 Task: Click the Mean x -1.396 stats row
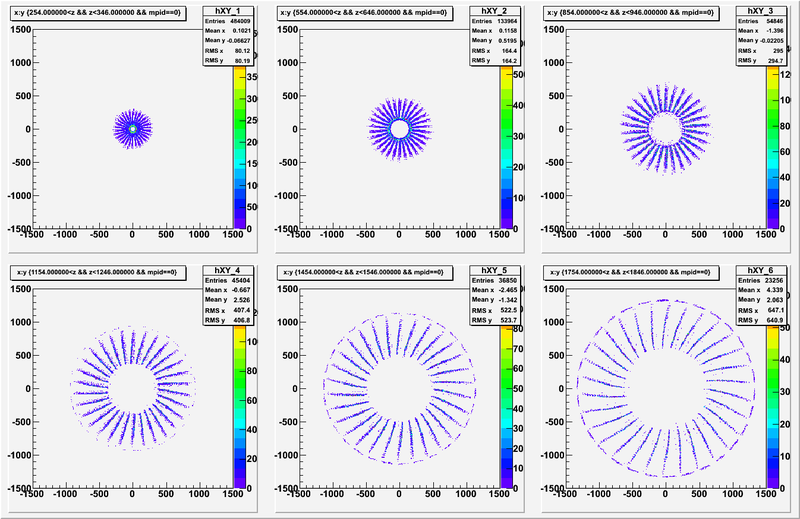(x=761, y=31)
